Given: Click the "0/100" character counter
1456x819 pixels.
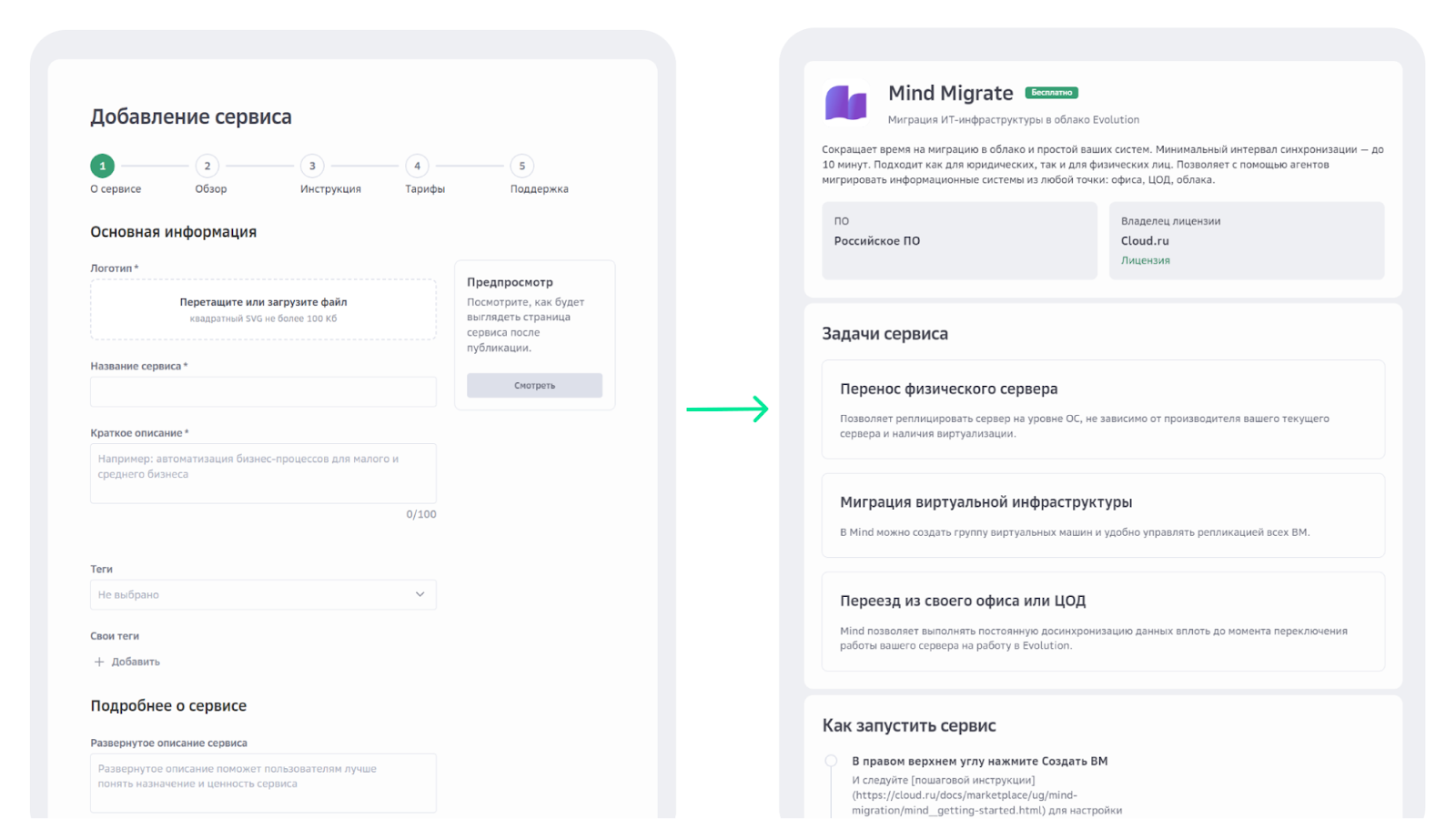Looking at the screenshot, I should [x=421, y=515].
